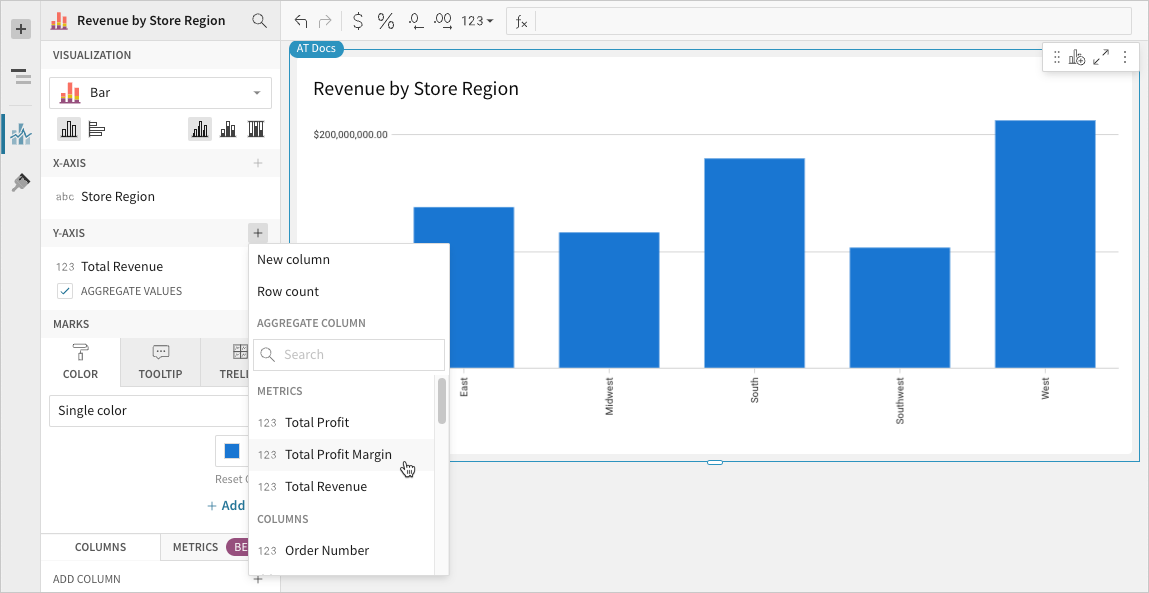Select the Total Profit Margin metric
Image resolution: width=1149 pixels, height=593 pixels.
tap(342, 454)
